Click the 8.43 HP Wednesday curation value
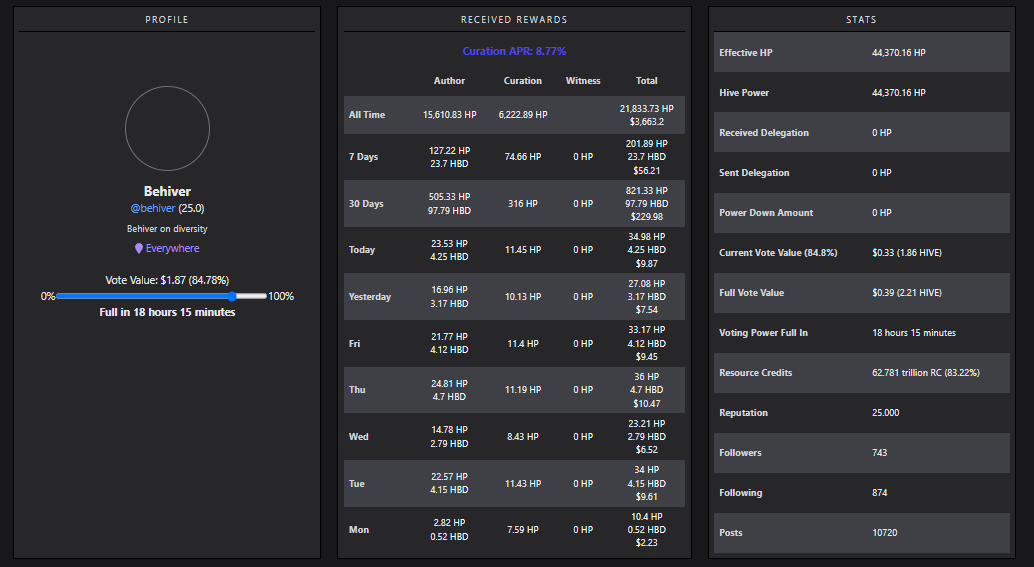This screenshot has width=1034, height=567. point(523,436)
